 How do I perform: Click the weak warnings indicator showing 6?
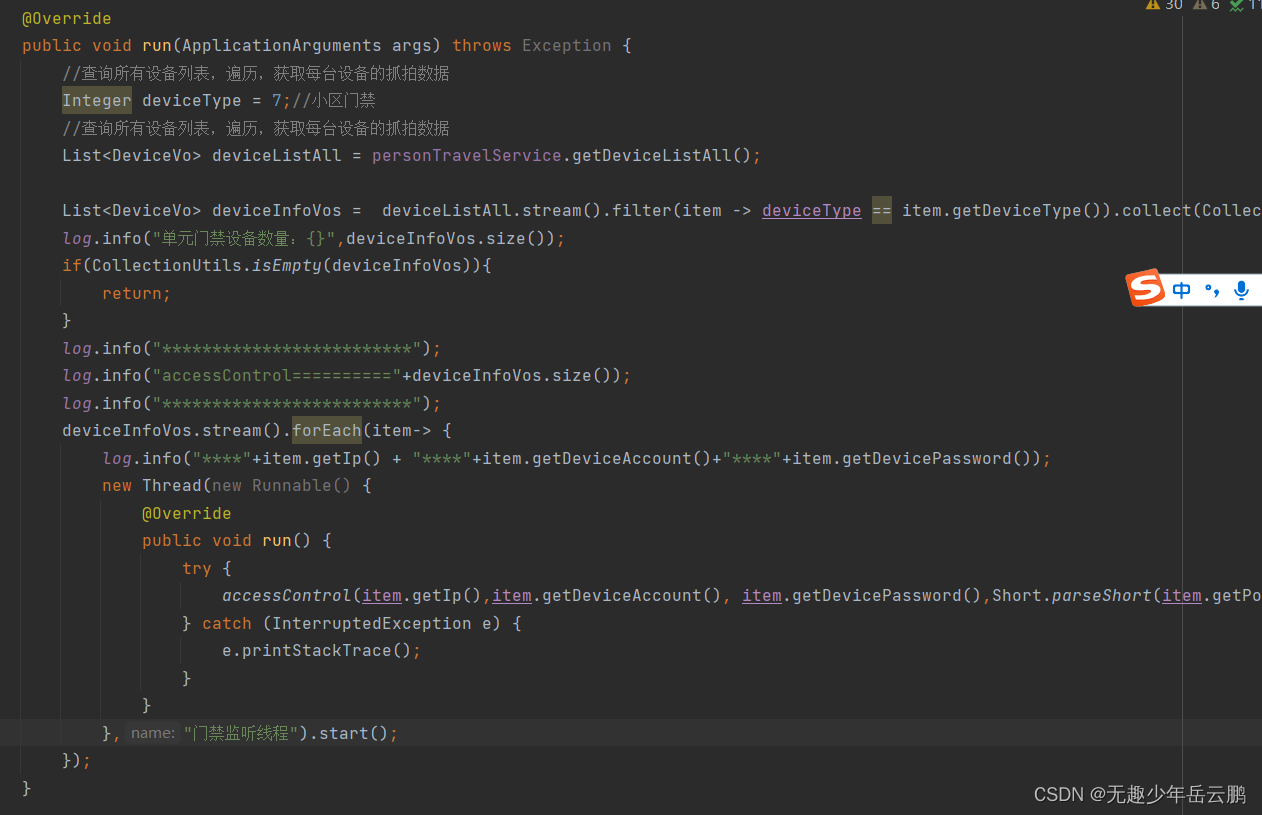pyautogui.click(x=1207, y=5)
